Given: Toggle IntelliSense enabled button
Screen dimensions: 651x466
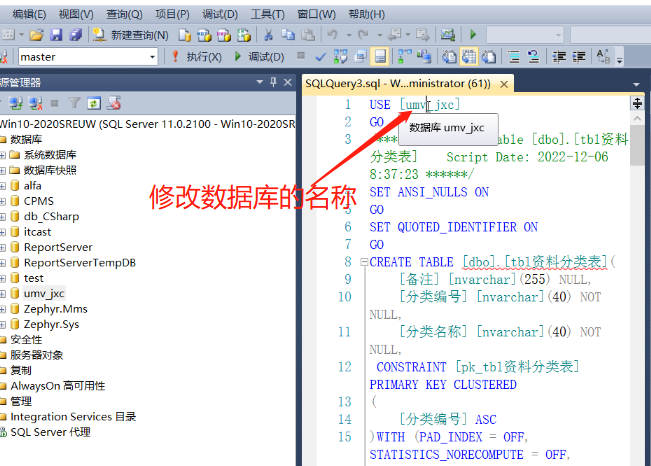Looking at the screenshot, I should click(380, 56).
